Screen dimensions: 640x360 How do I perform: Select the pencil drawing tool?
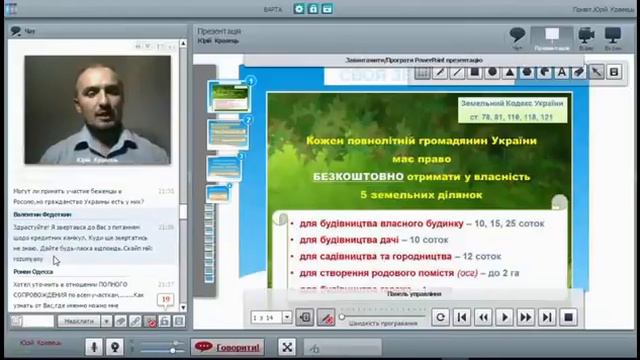440,72
